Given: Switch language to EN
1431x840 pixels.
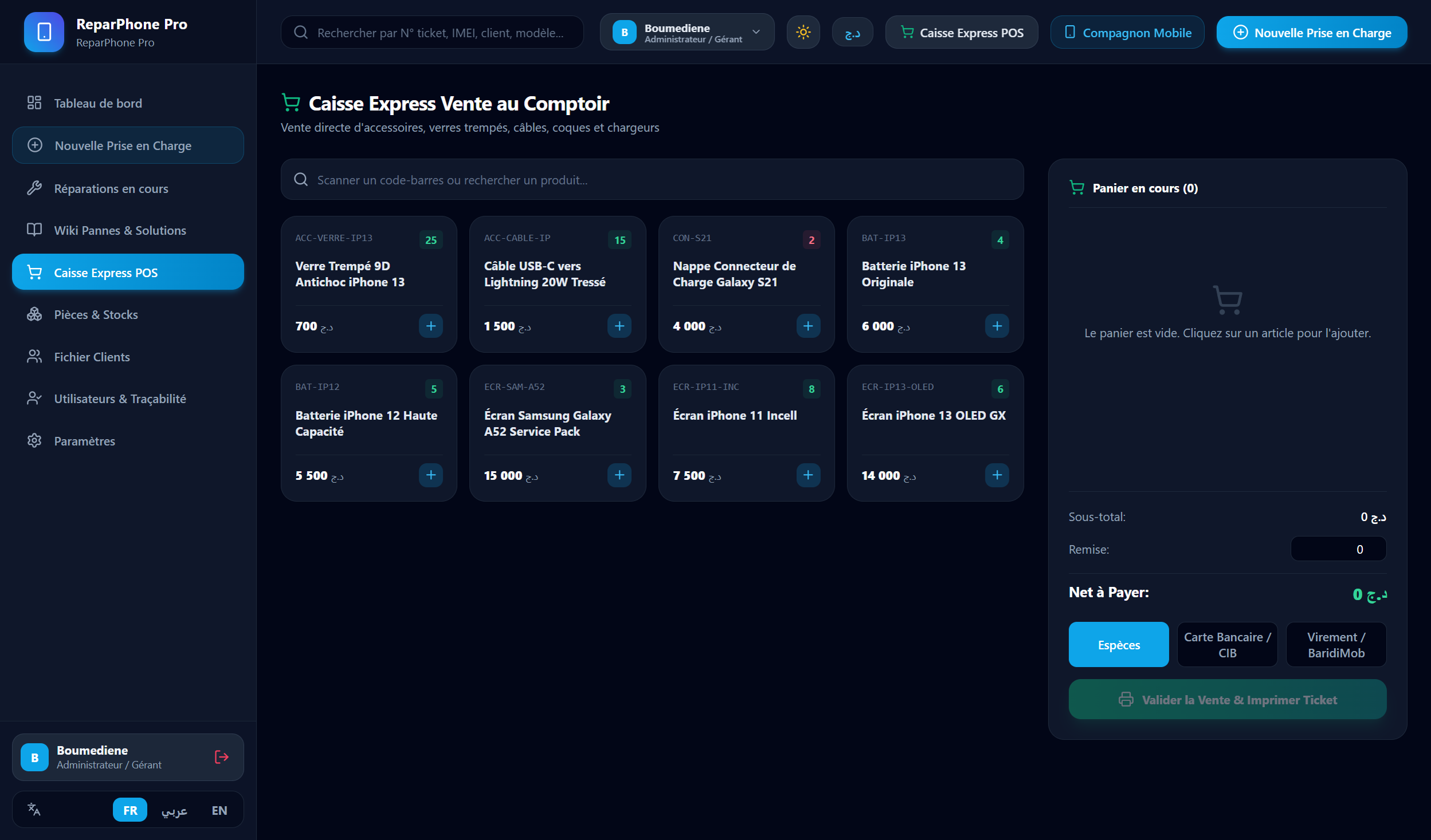Looking at the screenshot, I should tap(219, 810).
